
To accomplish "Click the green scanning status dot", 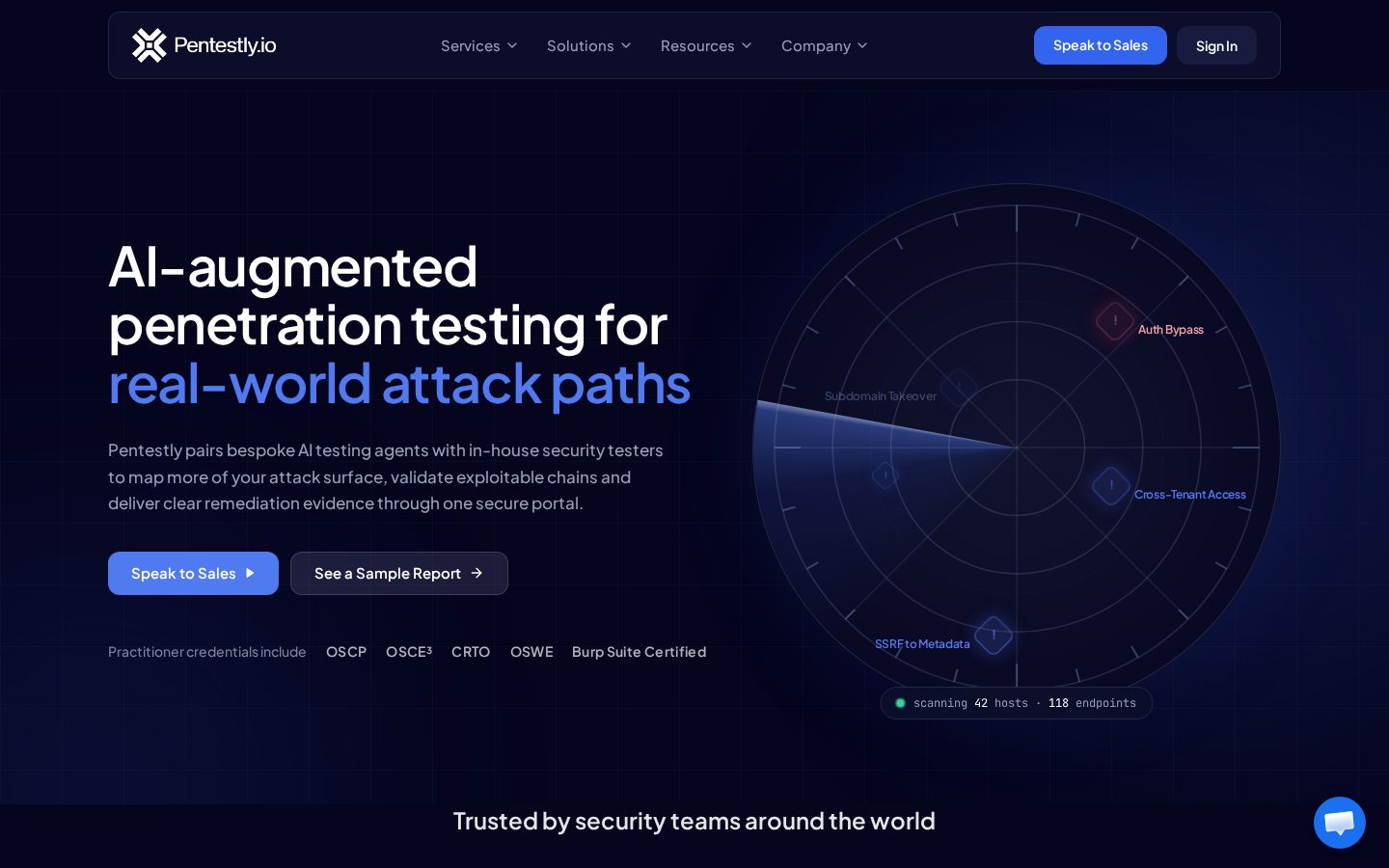I will coord(900,703).
